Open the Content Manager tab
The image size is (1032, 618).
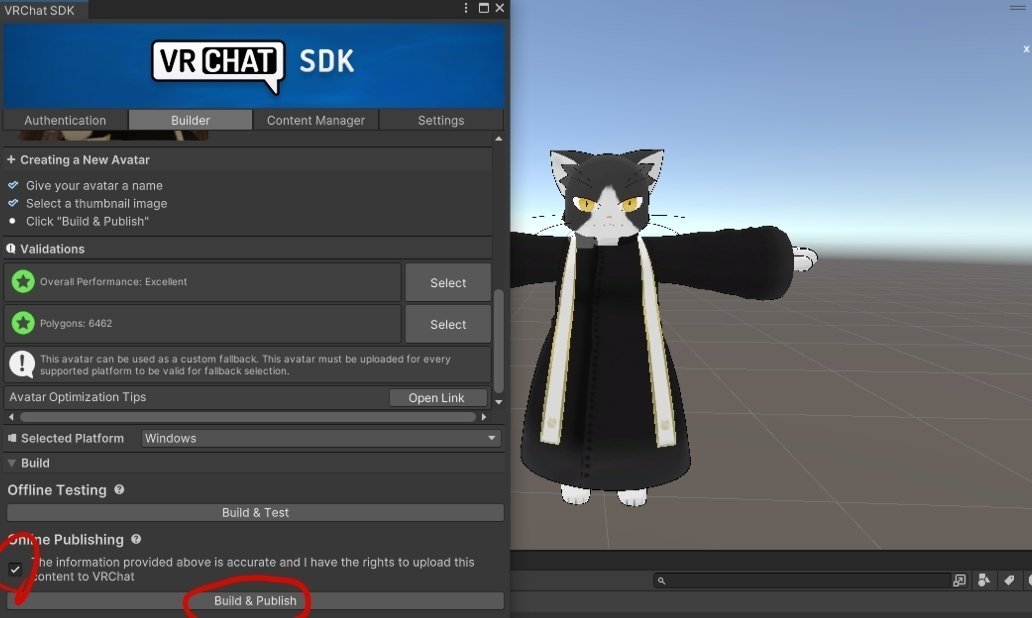tap(315, 120)
